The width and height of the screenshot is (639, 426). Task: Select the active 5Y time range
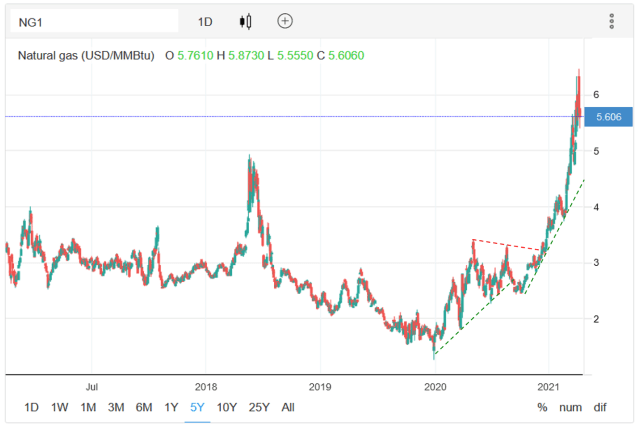click(197, 407)
